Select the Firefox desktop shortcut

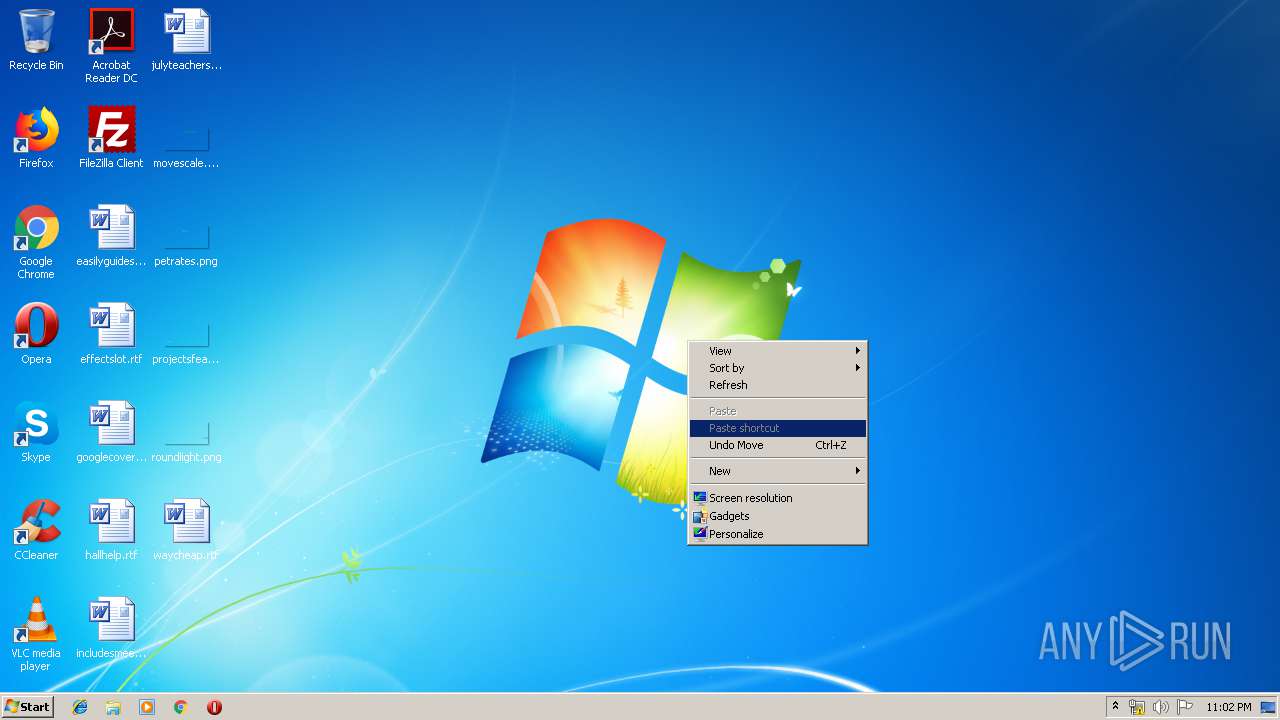pyautogui.click(x=36, y=138)
